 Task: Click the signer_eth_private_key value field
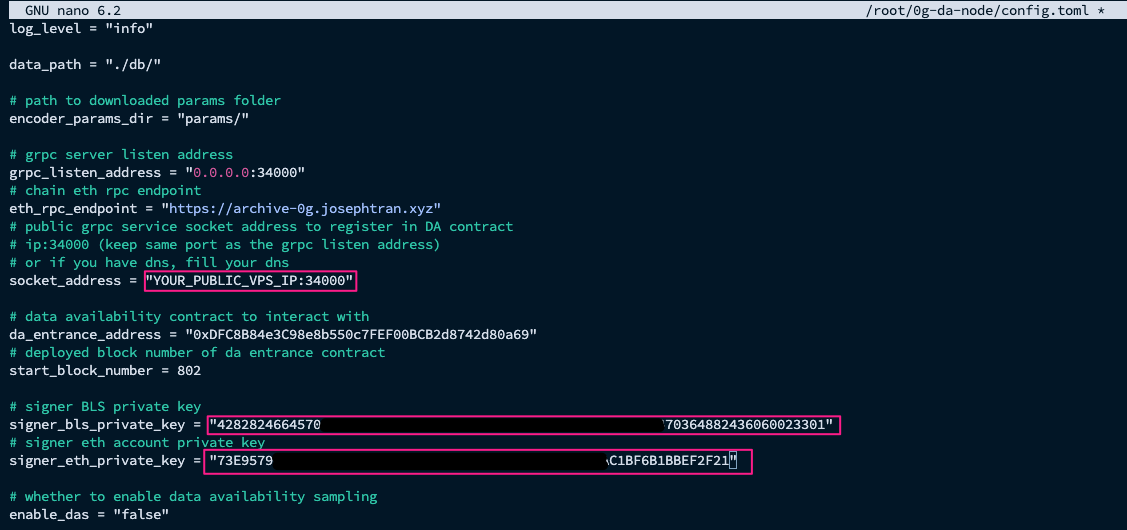[477, 461]
